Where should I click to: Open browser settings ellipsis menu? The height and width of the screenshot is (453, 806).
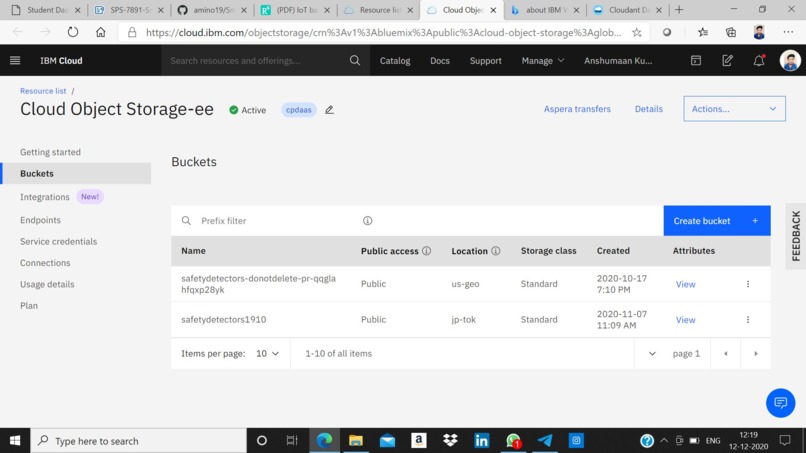(x=788, y=32)
